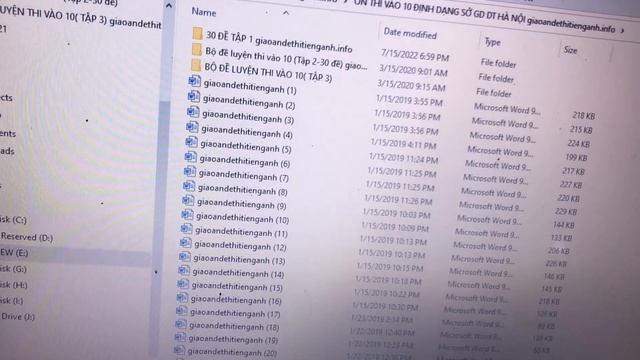The image size is (640, 360).
Task: Click Word icon of giaoandethitienganh (19)
Action: pyautogui.click(x=180, y=337)
